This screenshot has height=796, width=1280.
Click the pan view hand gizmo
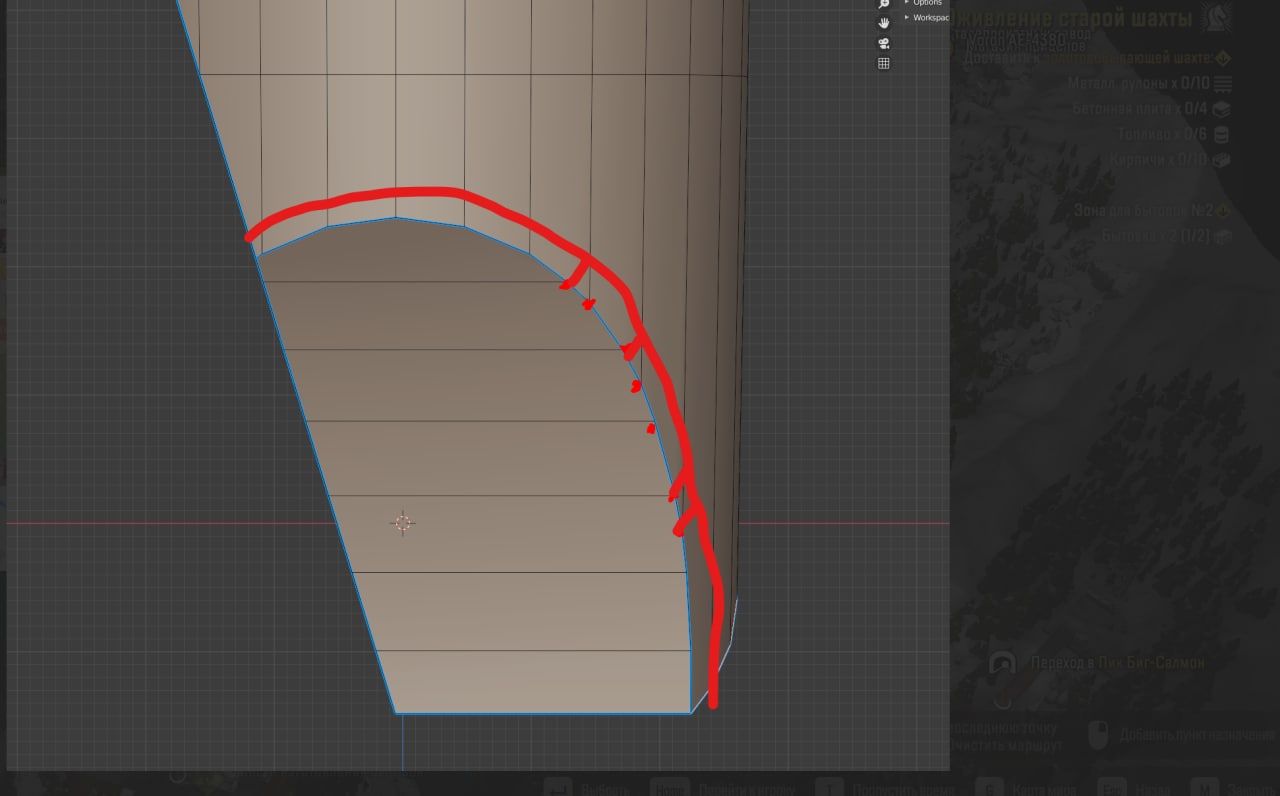pyautogui.click(x=884, y=23)
